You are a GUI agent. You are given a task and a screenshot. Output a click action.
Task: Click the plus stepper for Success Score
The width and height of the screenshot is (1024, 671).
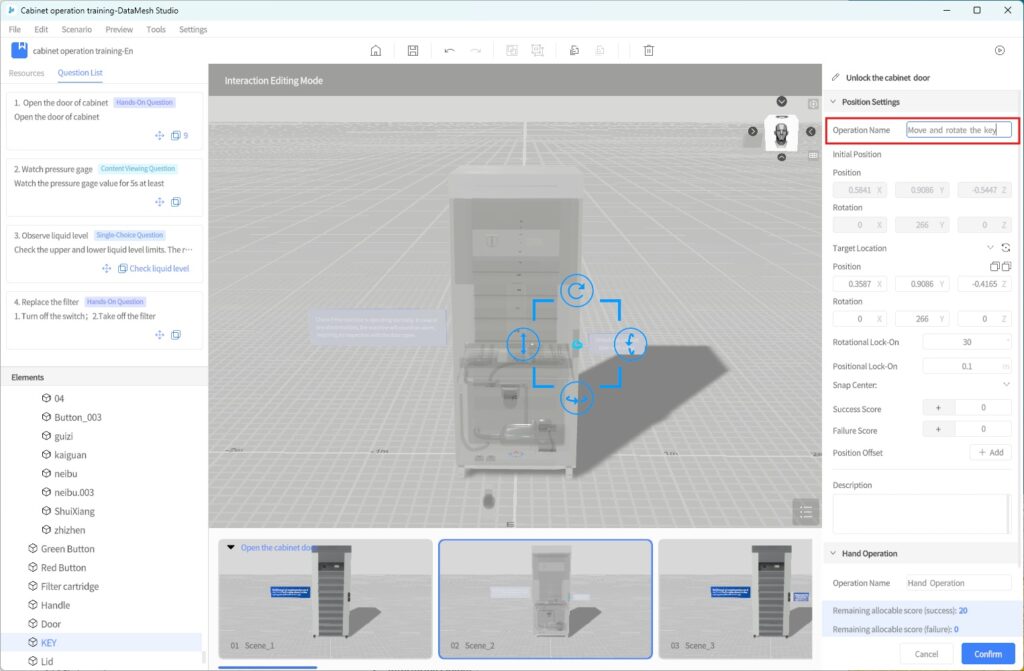coord(938,409)
